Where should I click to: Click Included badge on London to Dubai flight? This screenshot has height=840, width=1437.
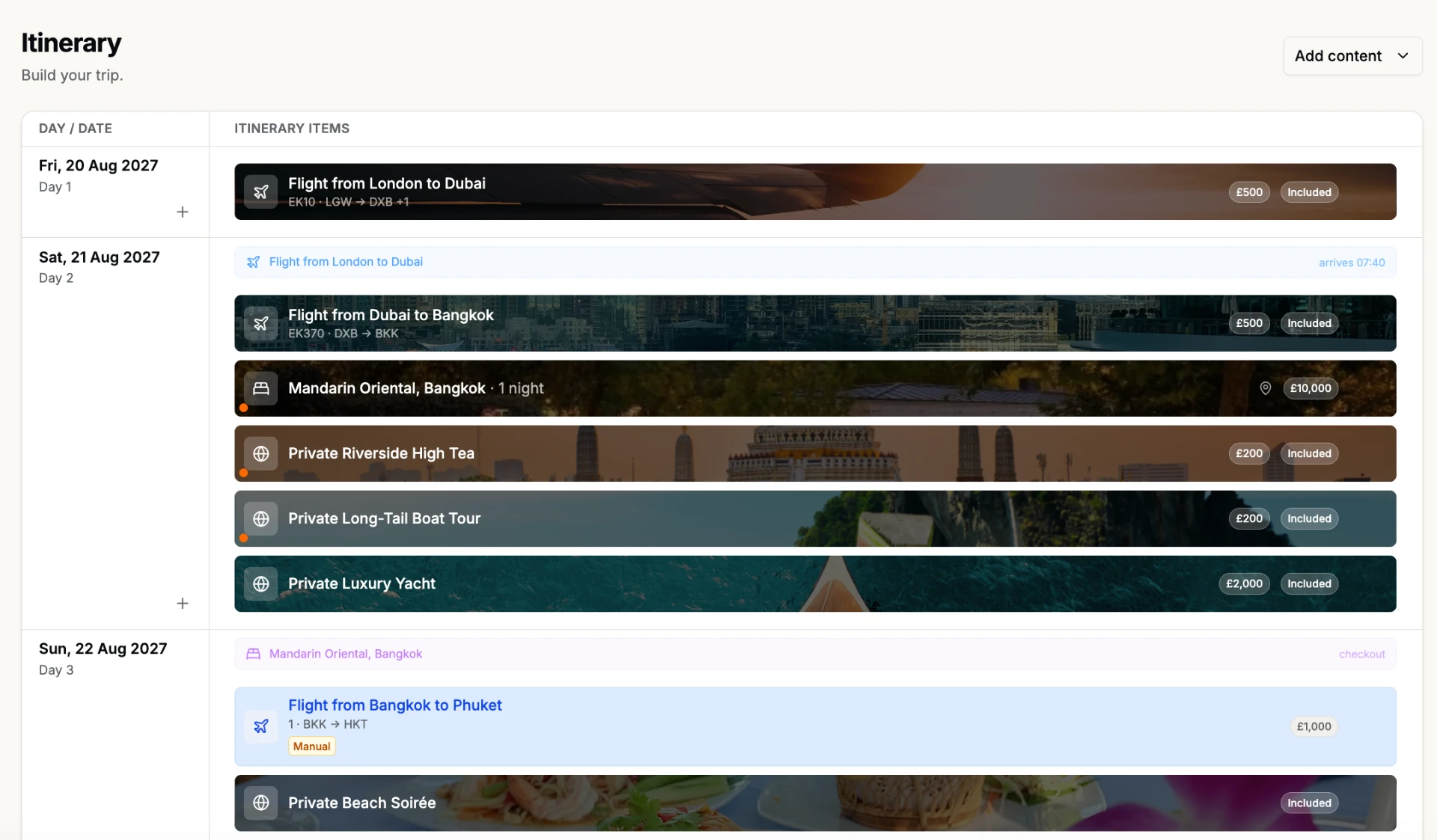click(x=1309, y=192)
